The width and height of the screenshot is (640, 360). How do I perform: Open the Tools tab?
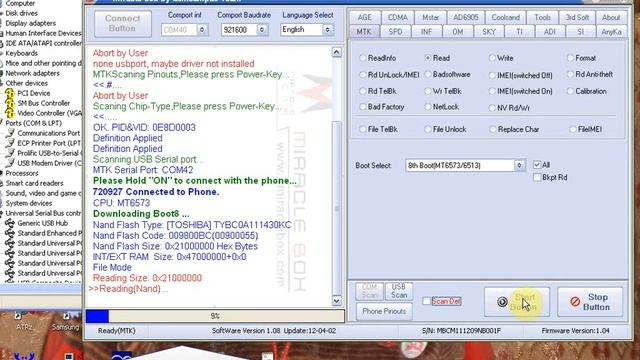[542, 18]
